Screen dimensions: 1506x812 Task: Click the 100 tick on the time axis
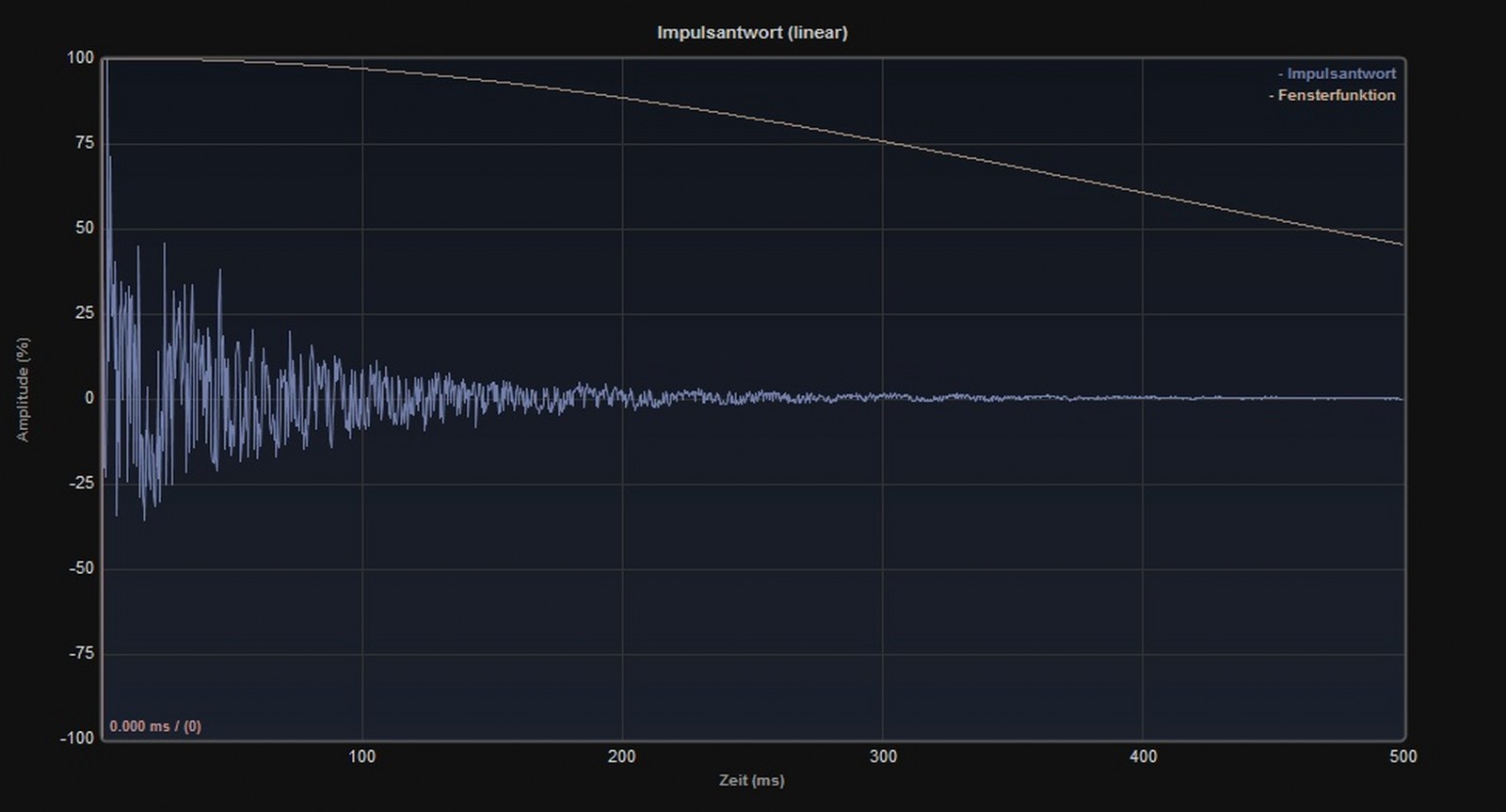point(361,756)
